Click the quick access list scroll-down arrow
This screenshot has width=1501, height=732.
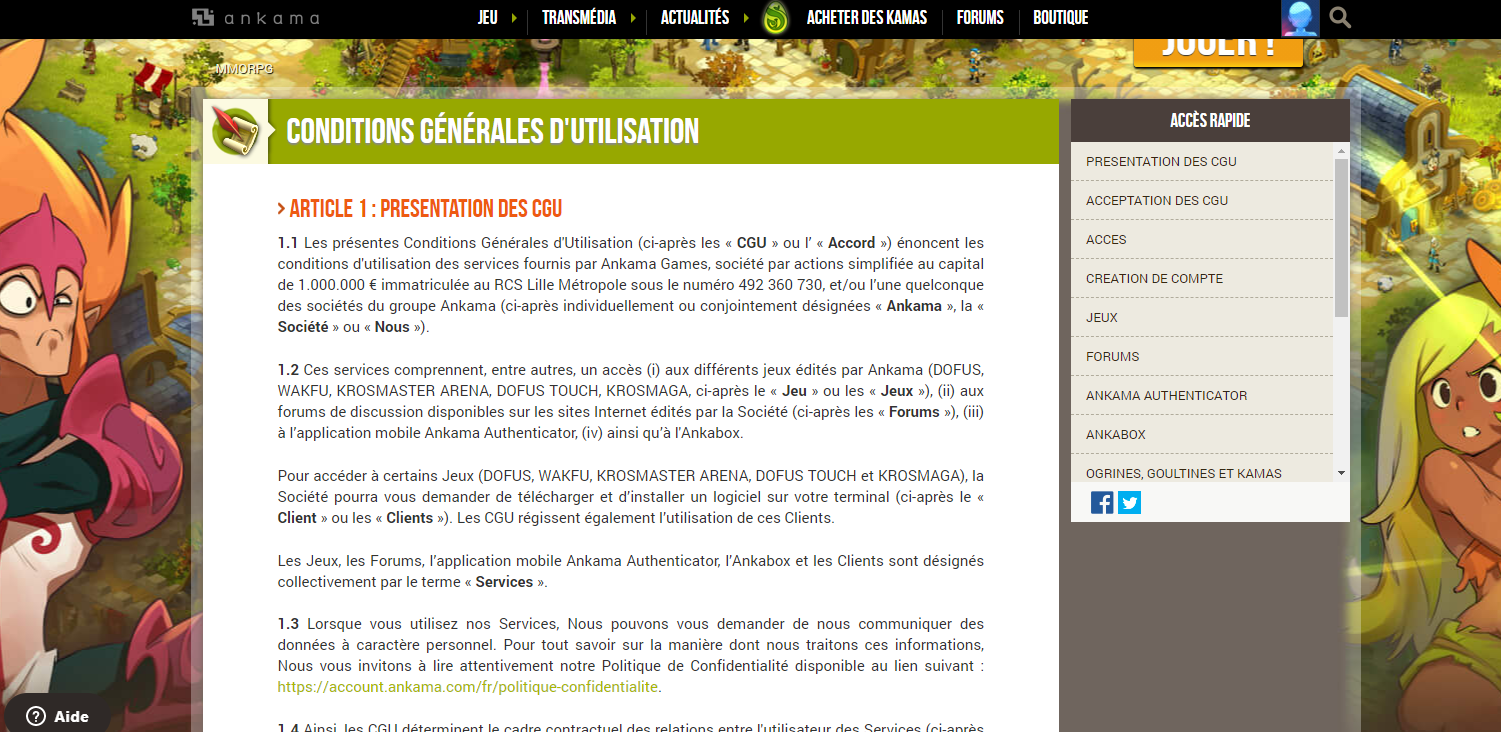pyautogui.click(x=1342, y=474)
